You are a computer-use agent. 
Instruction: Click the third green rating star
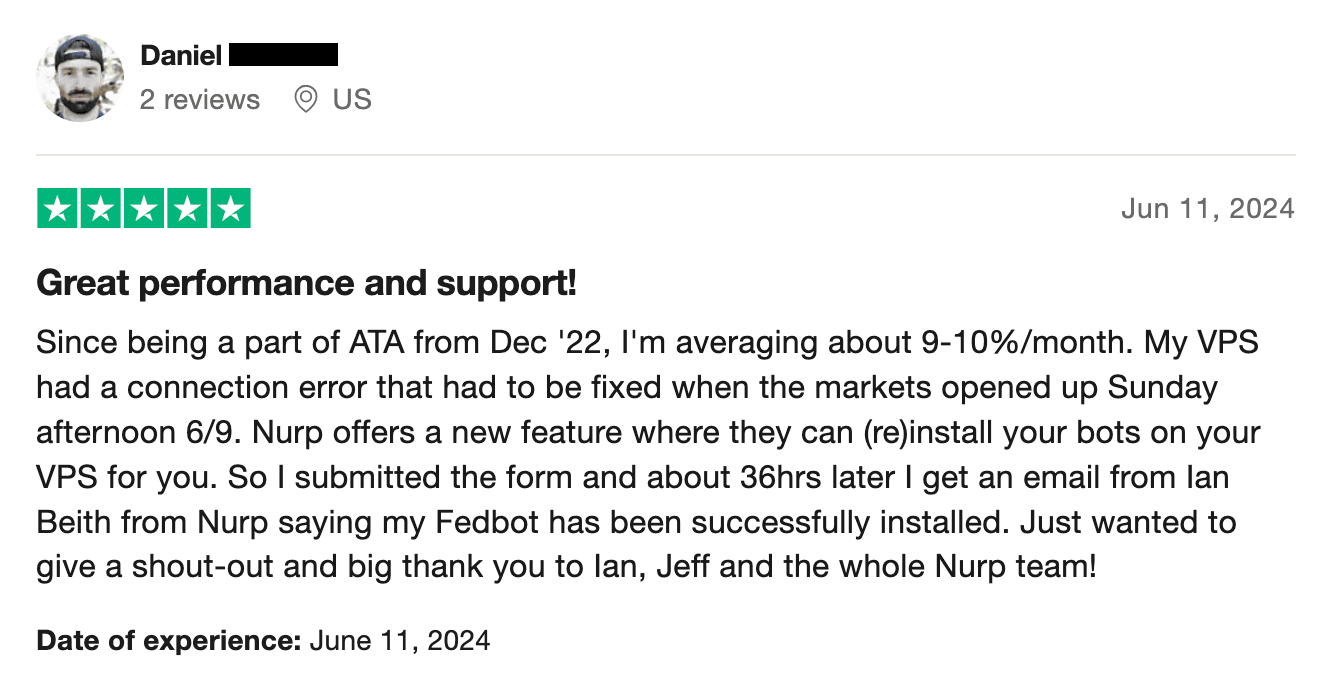144,208
